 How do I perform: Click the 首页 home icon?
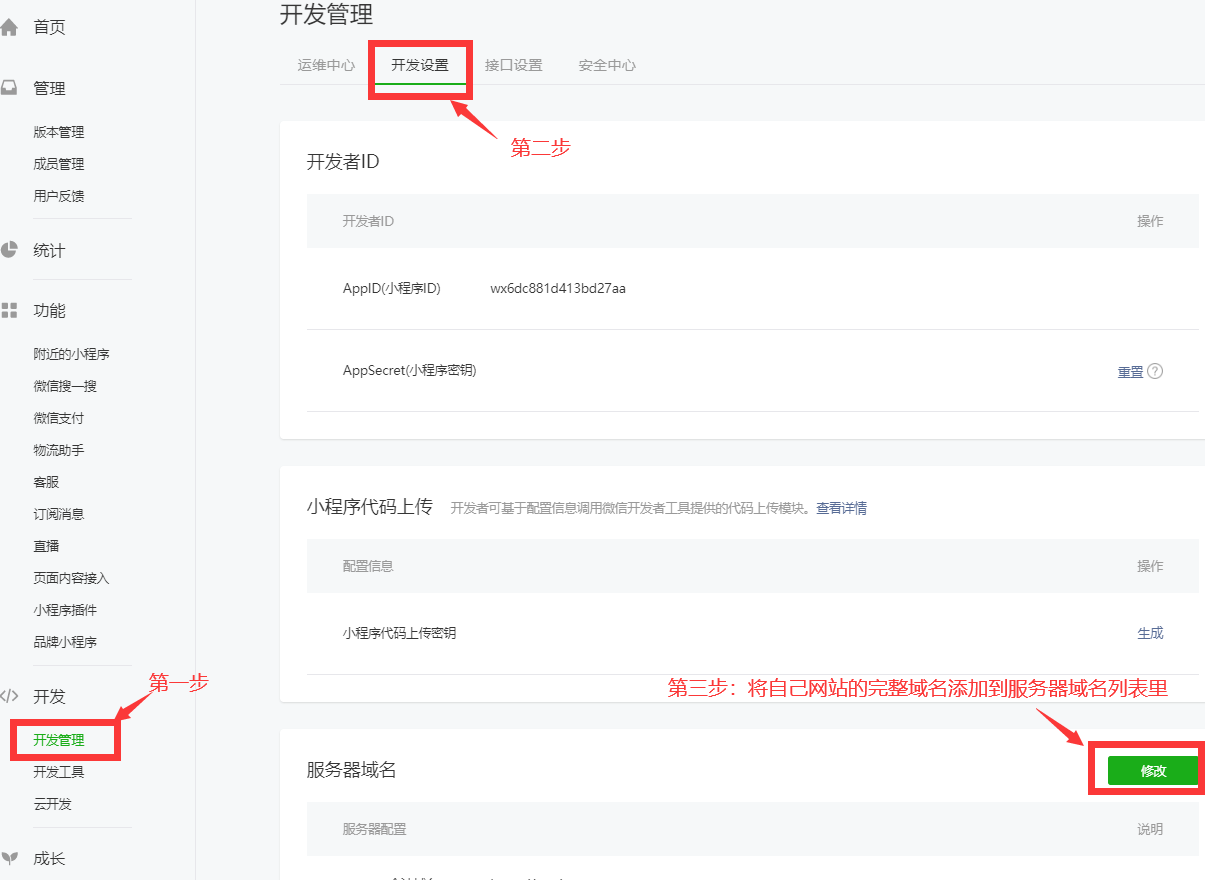[x=11, y=27]
